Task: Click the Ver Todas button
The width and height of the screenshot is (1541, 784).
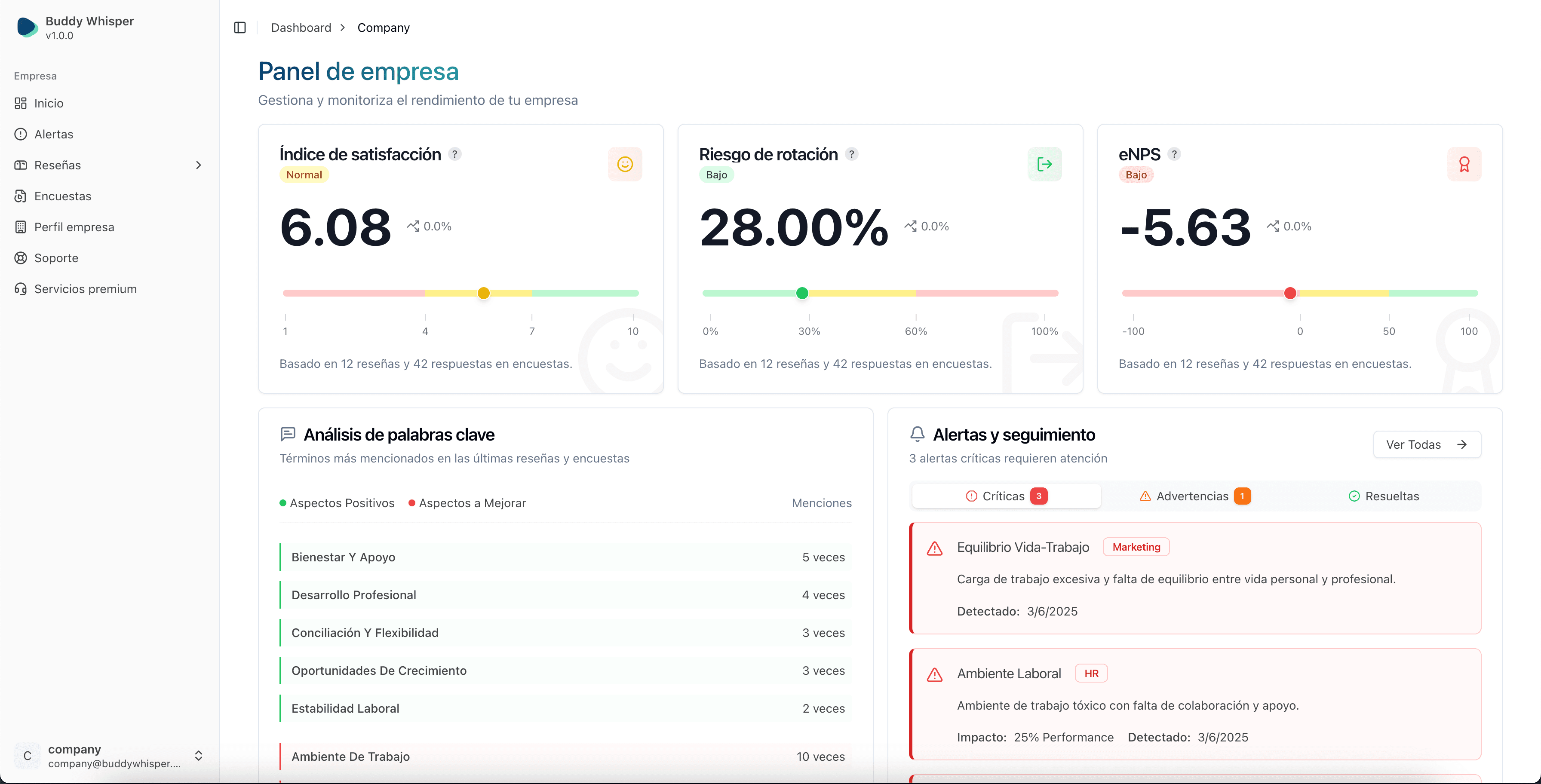Action: [1427, 444]
